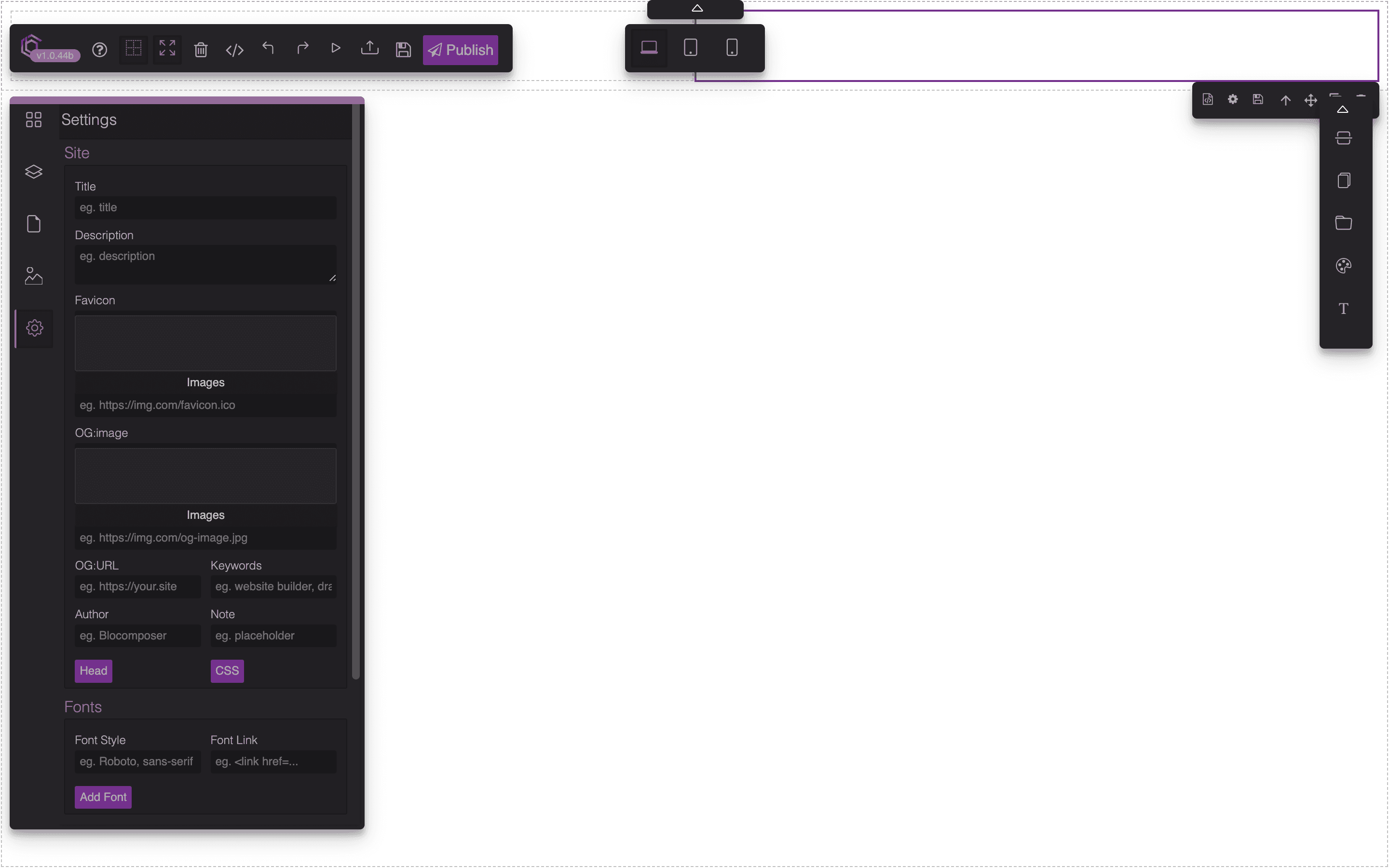Click the code/embed editor icon toolbar
The height and width of the screenshot is (868, 1389).
(234, 49)
